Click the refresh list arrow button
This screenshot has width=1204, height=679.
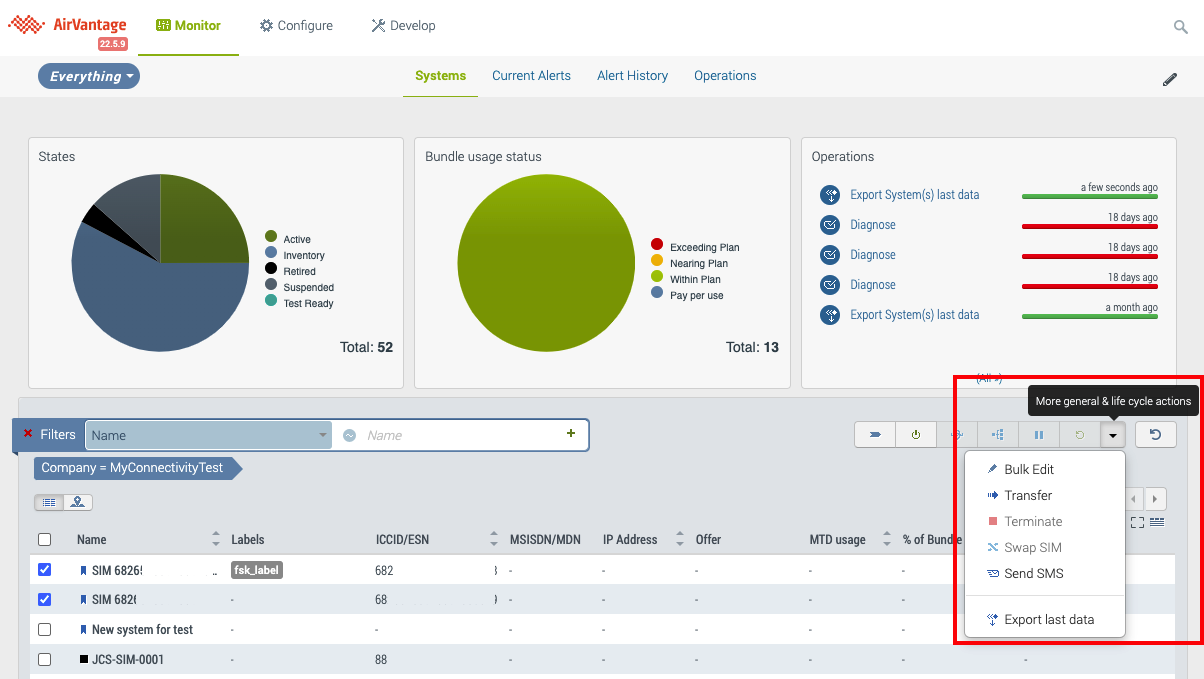coord(1155,435)
